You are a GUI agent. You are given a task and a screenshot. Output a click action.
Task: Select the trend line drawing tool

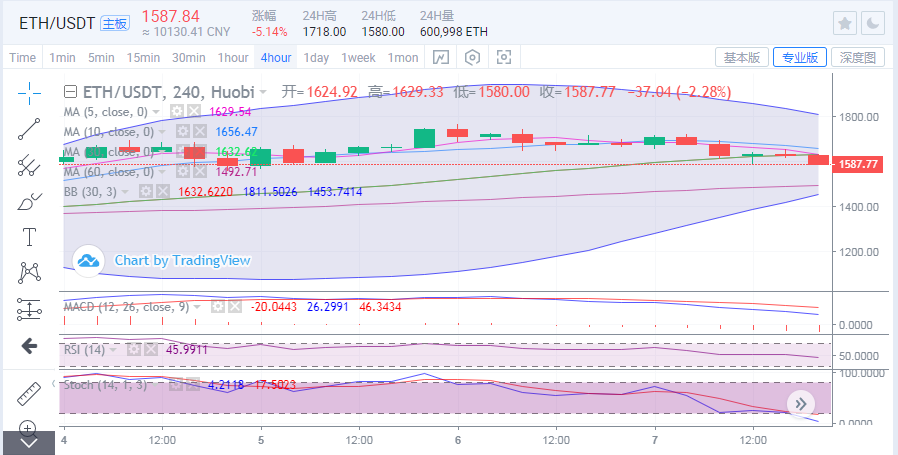click(x=29, y=129)
